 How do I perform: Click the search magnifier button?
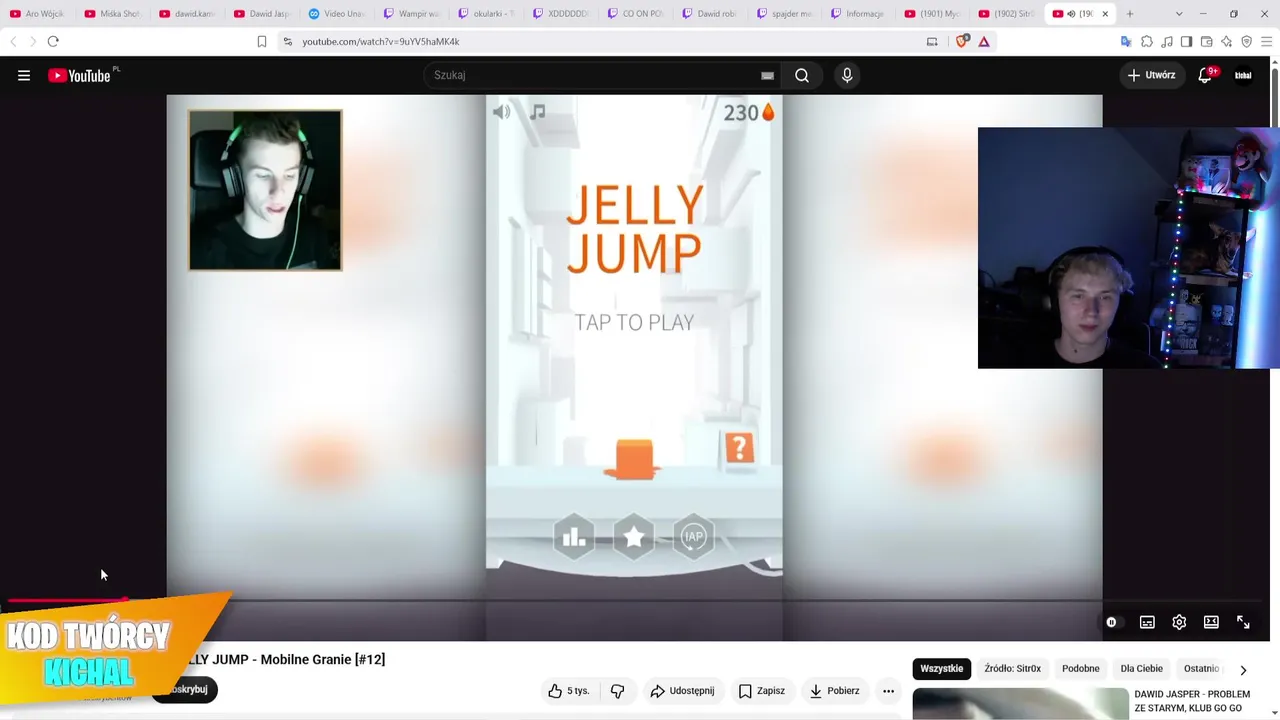coord(802,75)
